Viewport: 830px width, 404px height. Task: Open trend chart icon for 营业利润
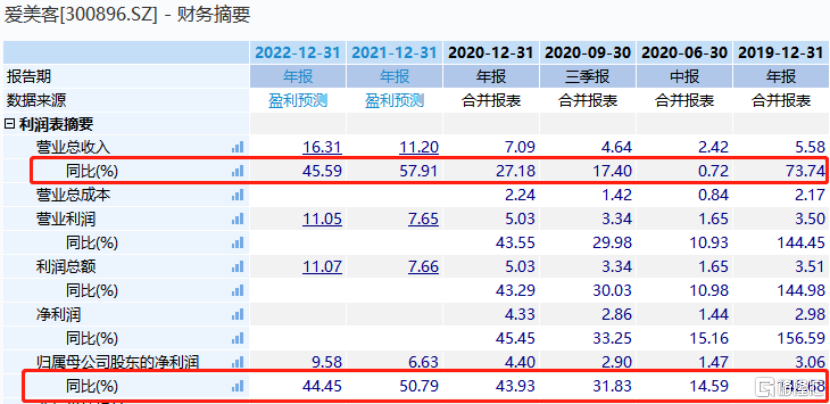click(x=237, y=219)
